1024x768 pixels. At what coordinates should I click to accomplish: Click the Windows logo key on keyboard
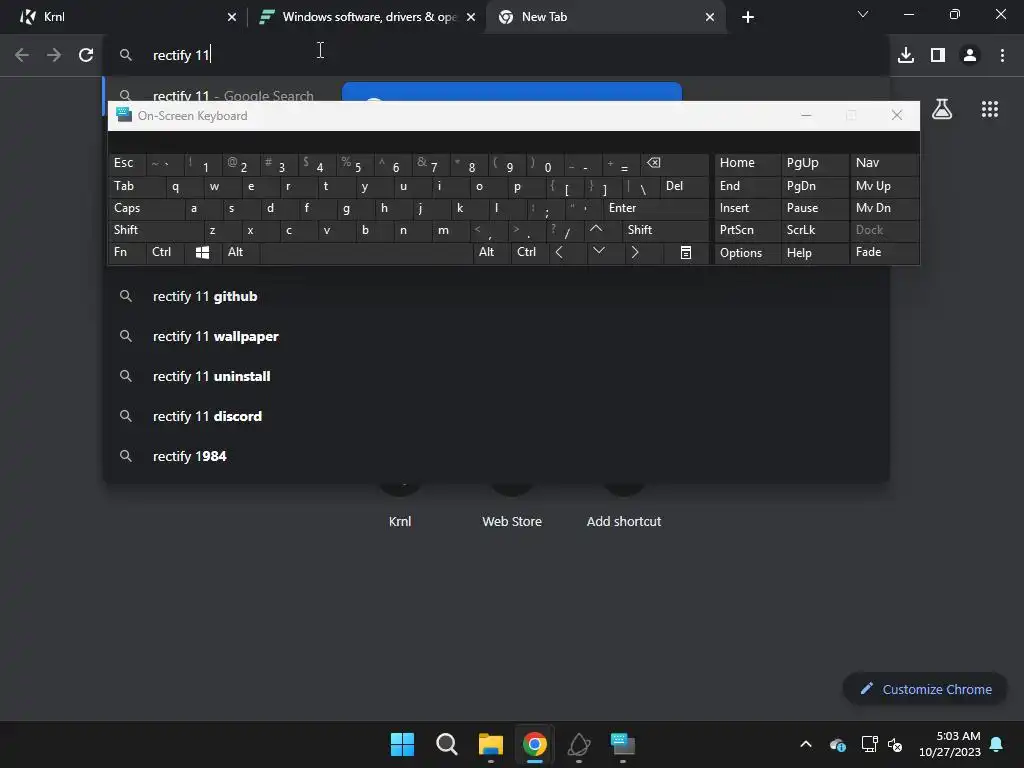(202, 253)
